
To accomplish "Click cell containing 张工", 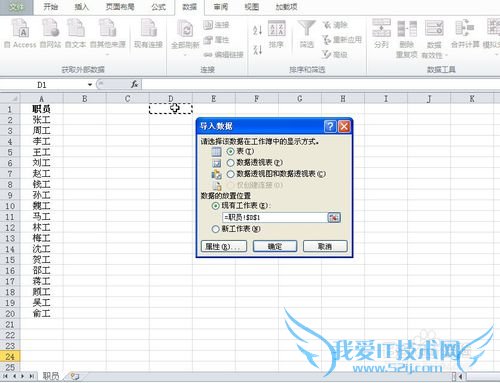I will (41, 120).
